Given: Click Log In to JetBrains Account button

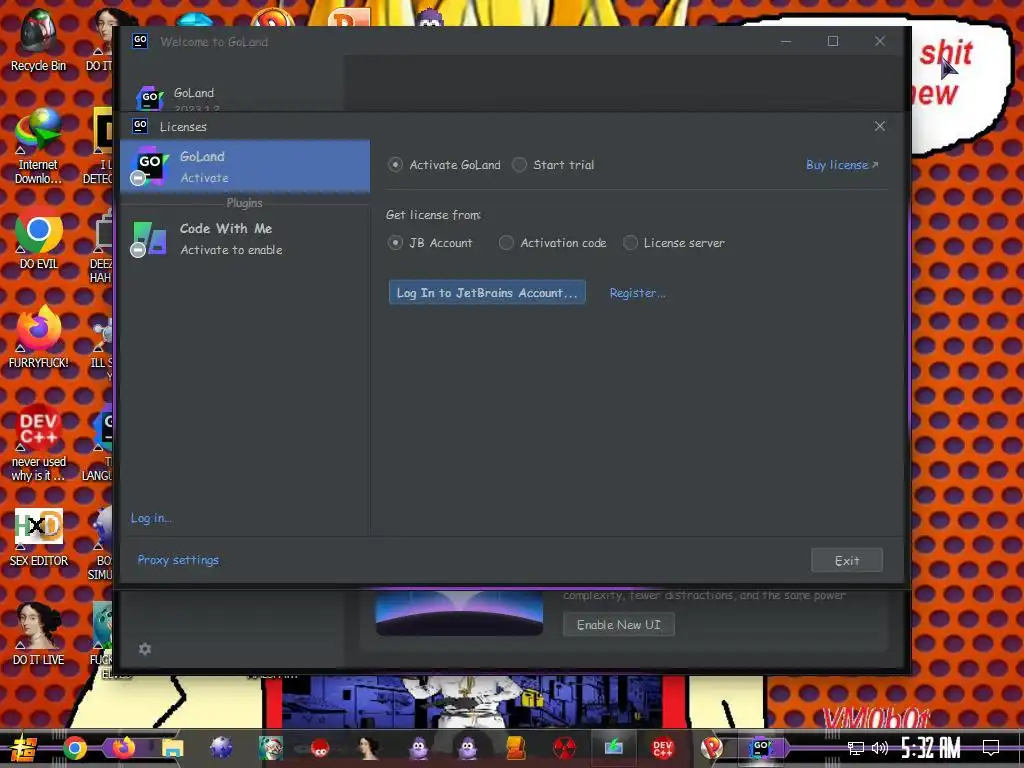Looking at the screenshot, I should pos(487,293).
